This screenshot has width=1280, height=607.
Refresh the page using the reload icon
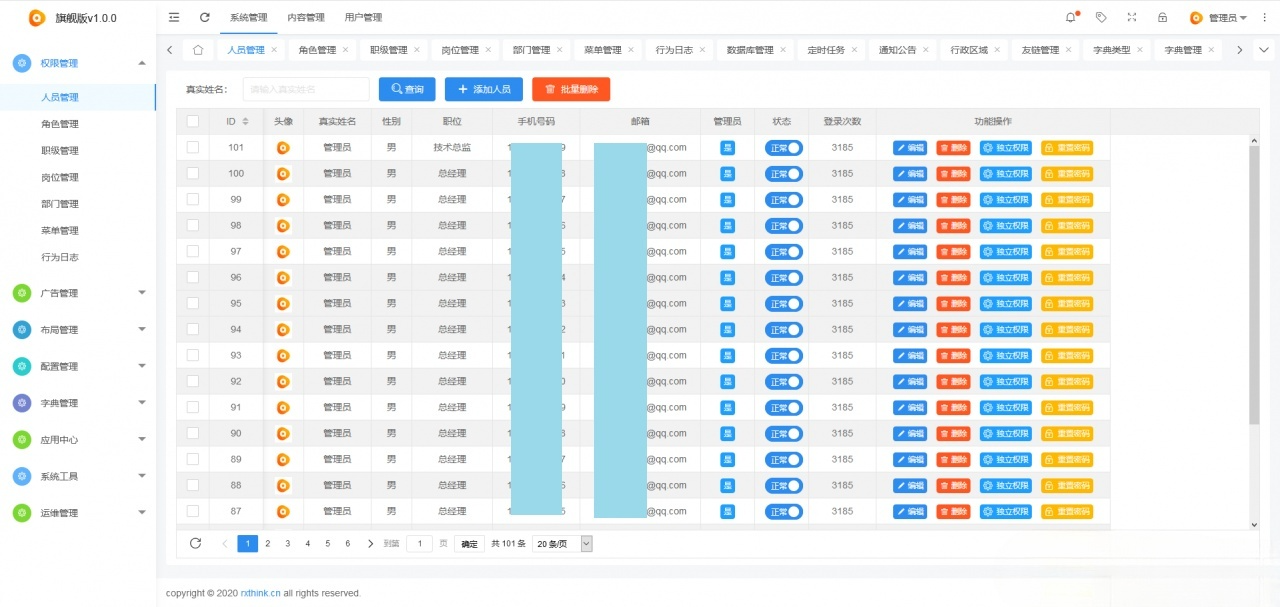coord(203,16)
